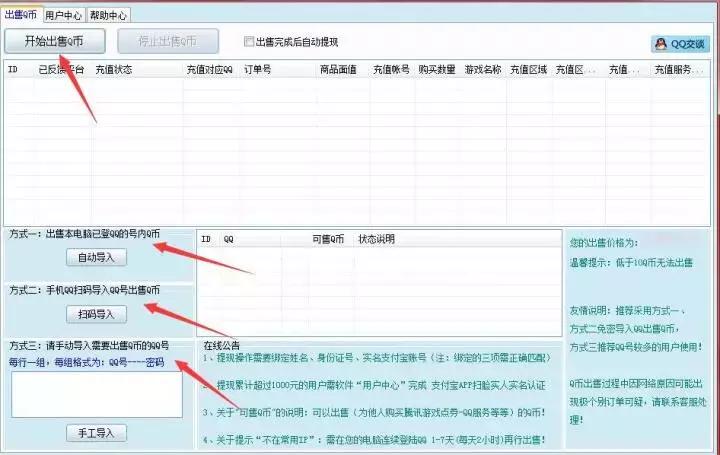This screenshot has height=455, width=720.
Task: Click the 充值服务 column header
Action: pos(679,70)
